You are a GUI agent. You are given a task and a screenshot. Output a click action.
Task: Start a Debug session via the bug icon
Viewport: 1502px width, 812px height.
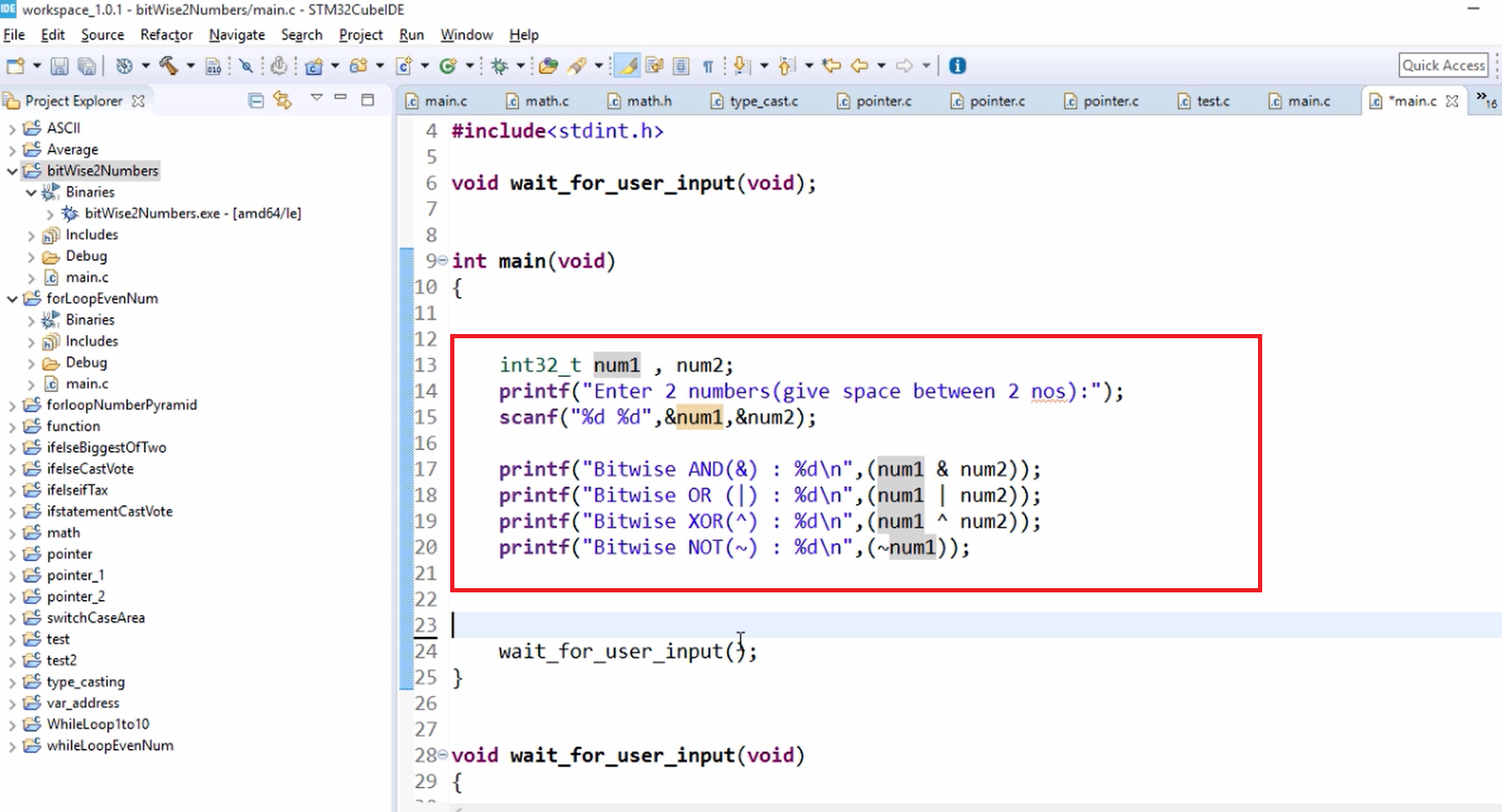pos(499,65)
